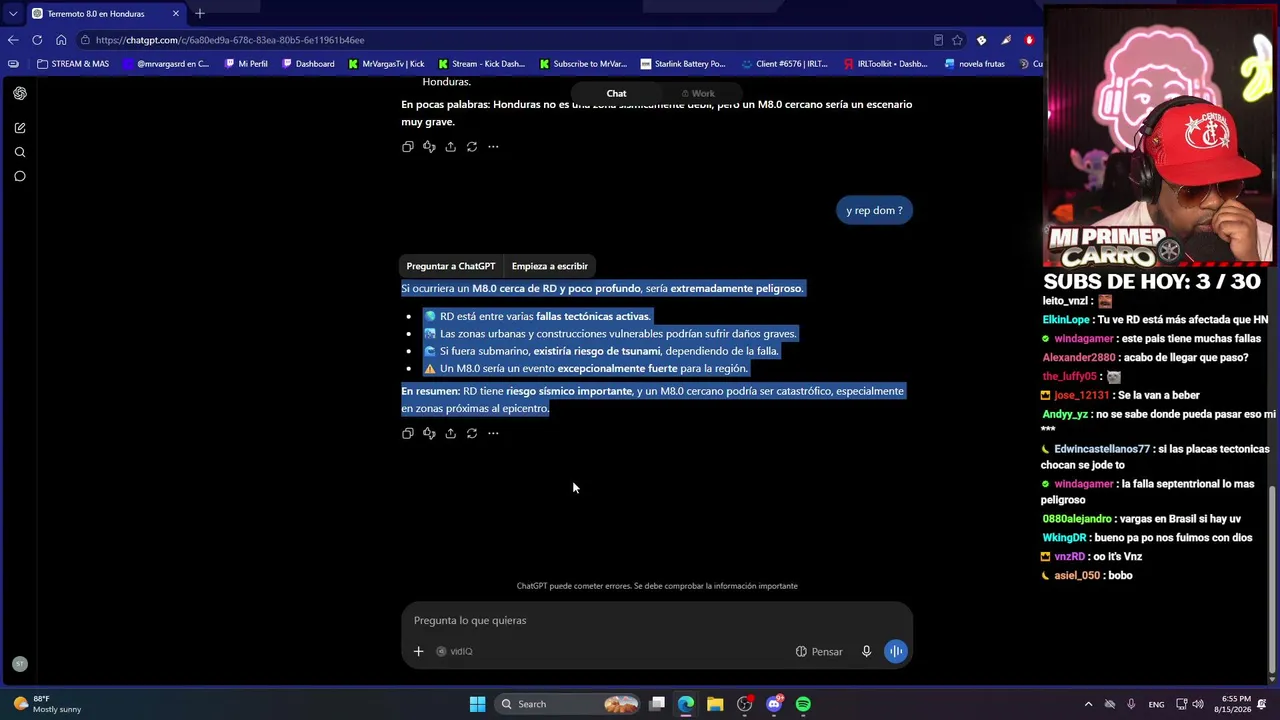Viewport: 1280px width, 720px height.
Task: Open the Starlink Battery bookmark
Action: (x=683, y=64)
